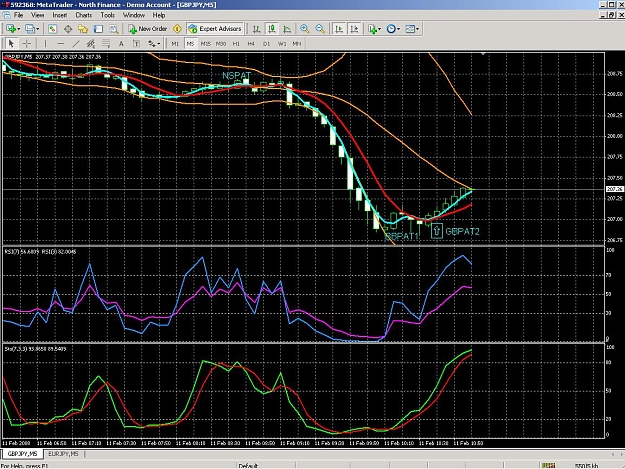Select the Equidistant Channel tool
This screenshot has height=469, width=625.
tap(91, 43)
